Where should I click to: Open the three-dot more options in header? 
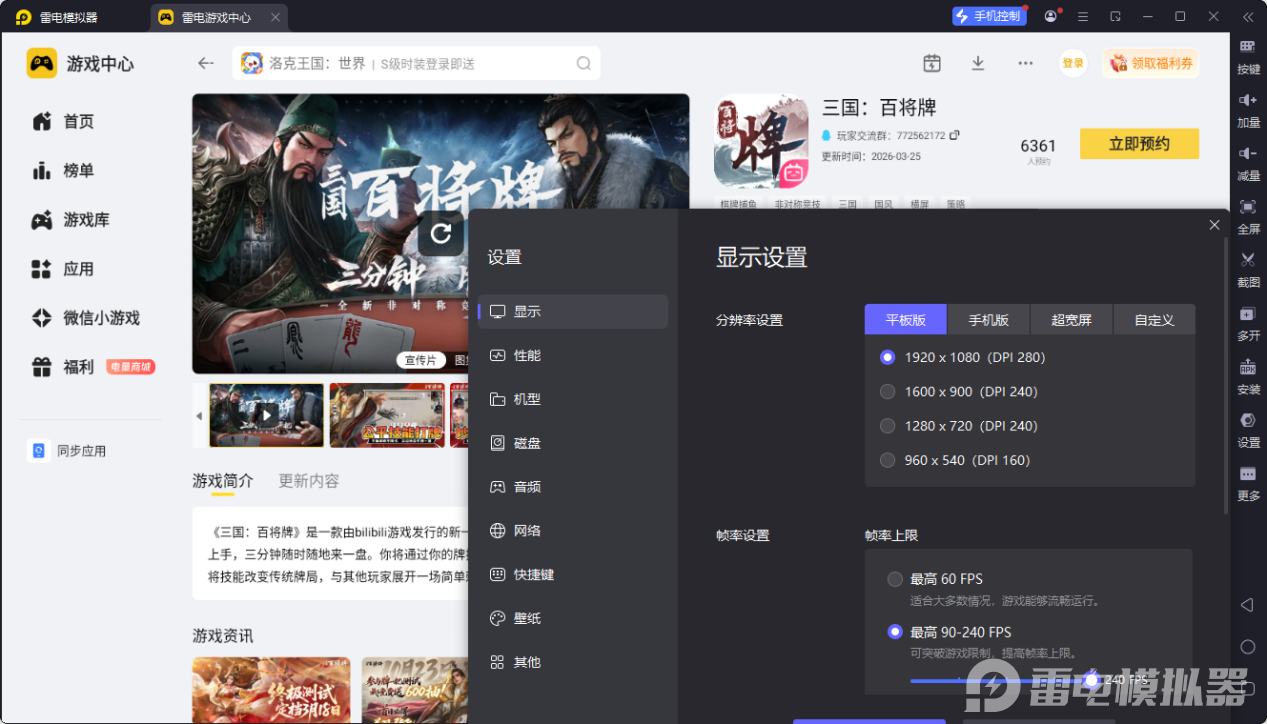point(1025,63)
